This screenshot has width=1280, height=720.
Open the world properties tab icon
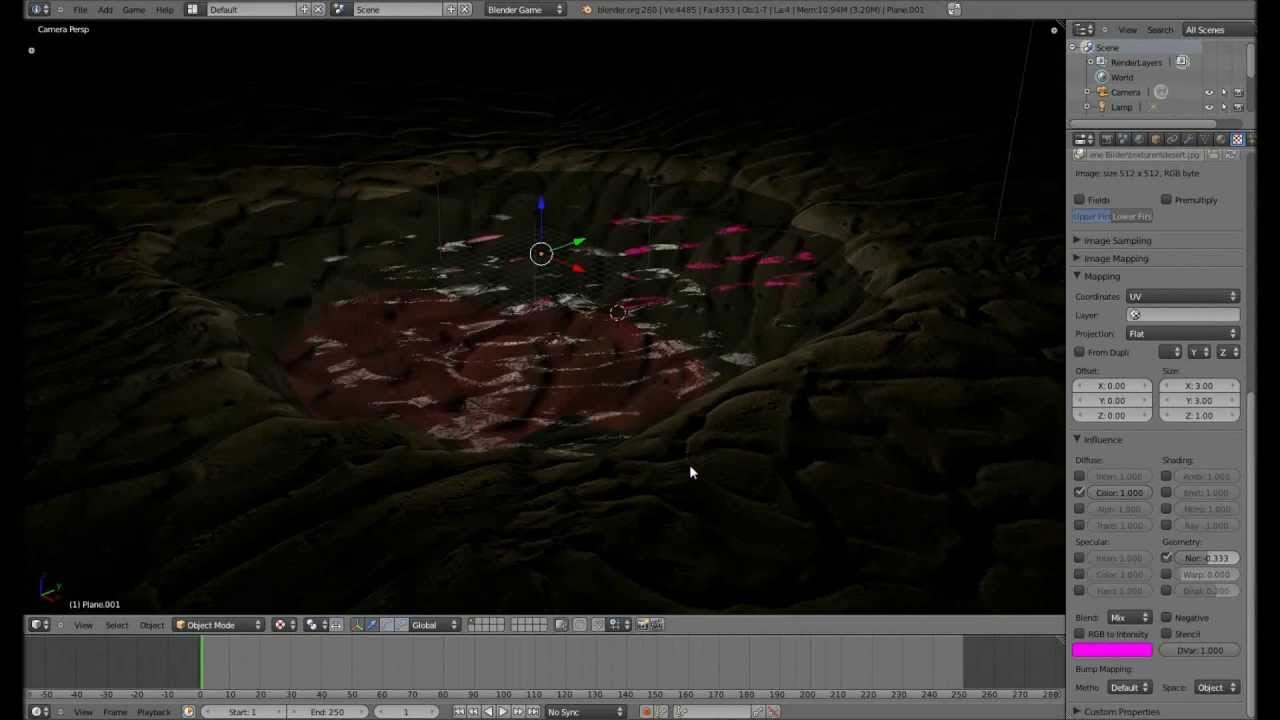click(1139, 140)
